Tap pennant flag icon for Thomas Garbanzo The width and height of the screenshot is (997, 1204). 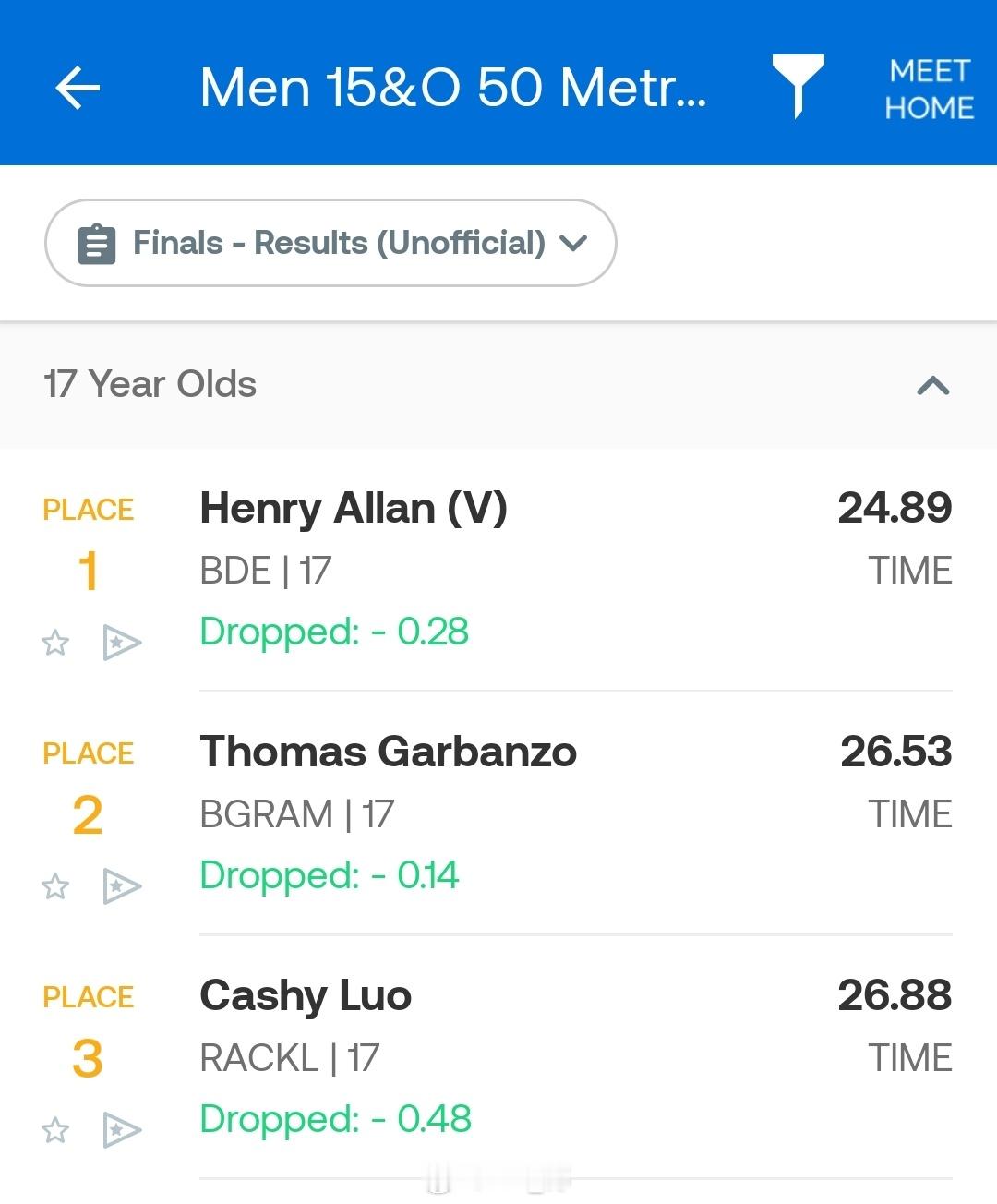pos(121,886)
